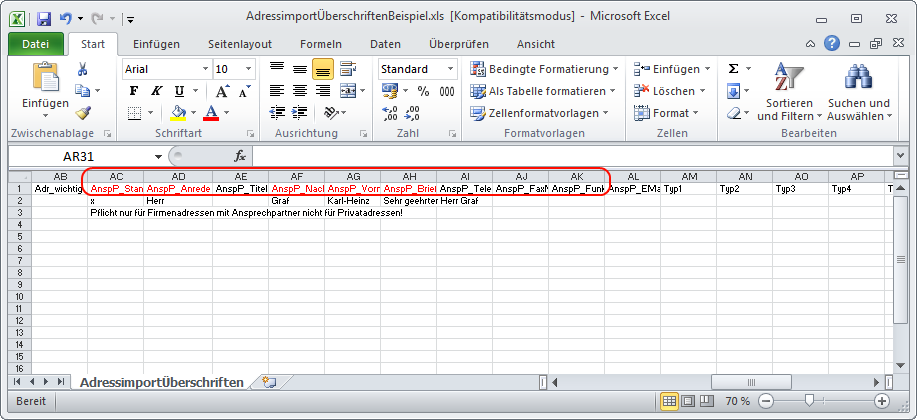This screenshot has width=917, height=420.
Task: Expand the Zellenformatvorlagen gallery
Action: [x=539, y=112]
